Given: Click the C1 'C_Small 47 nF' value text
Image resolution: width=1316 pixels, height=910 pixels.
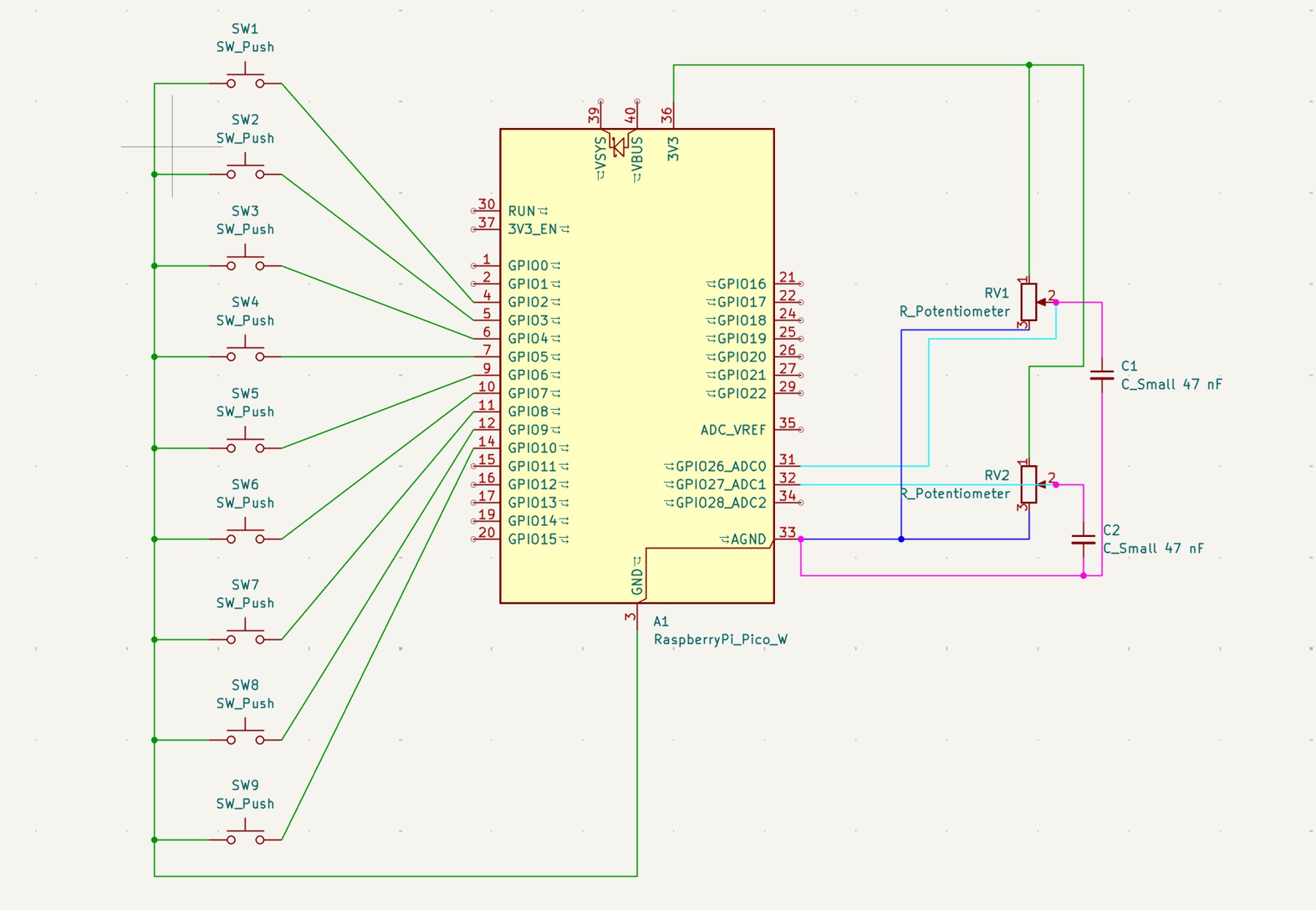Looking at the screenshot, I should click(x=1171, y=384).
